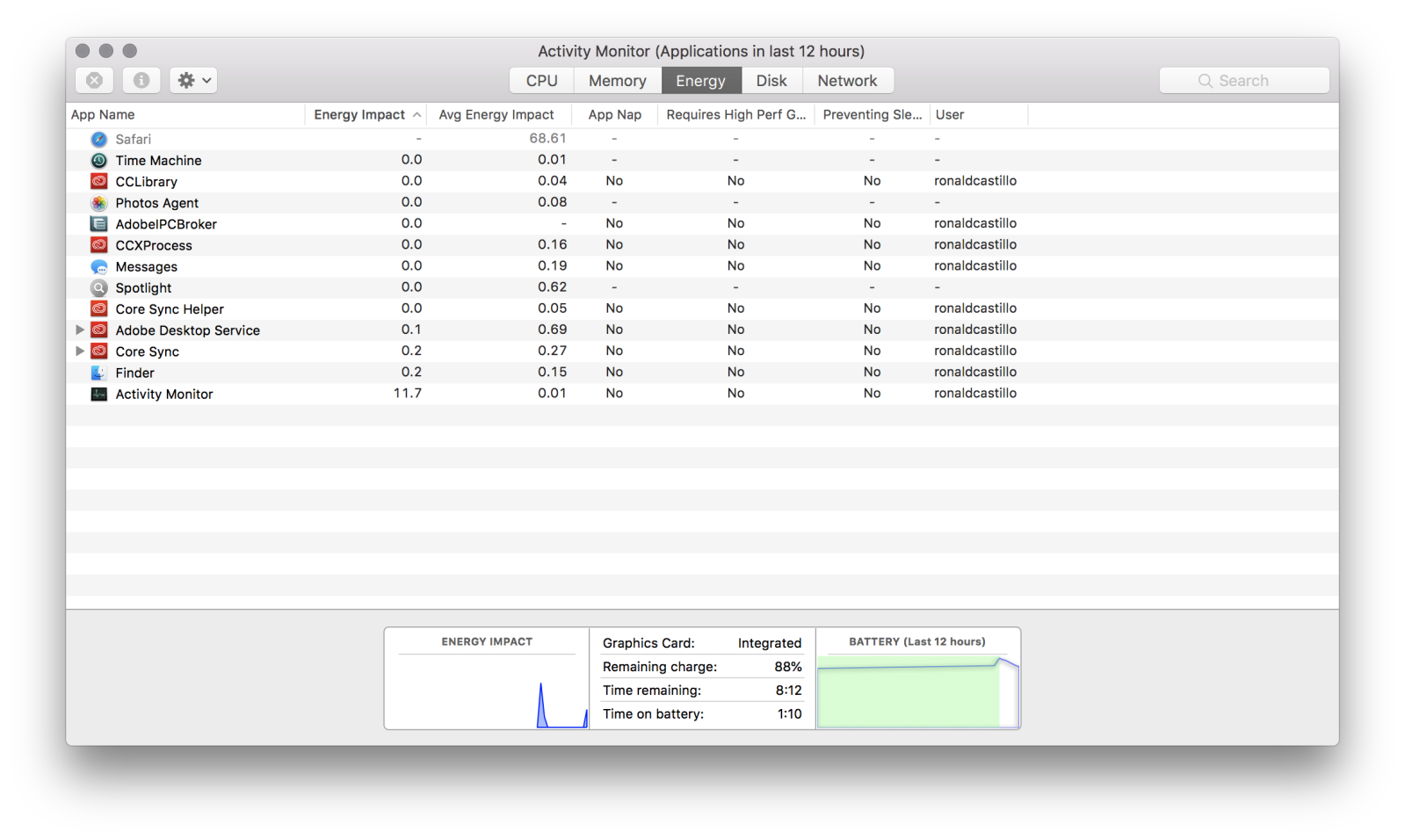The image size is (1405, 840).
Task: Click the Safari app icon
Action: (x=99, y=139)
